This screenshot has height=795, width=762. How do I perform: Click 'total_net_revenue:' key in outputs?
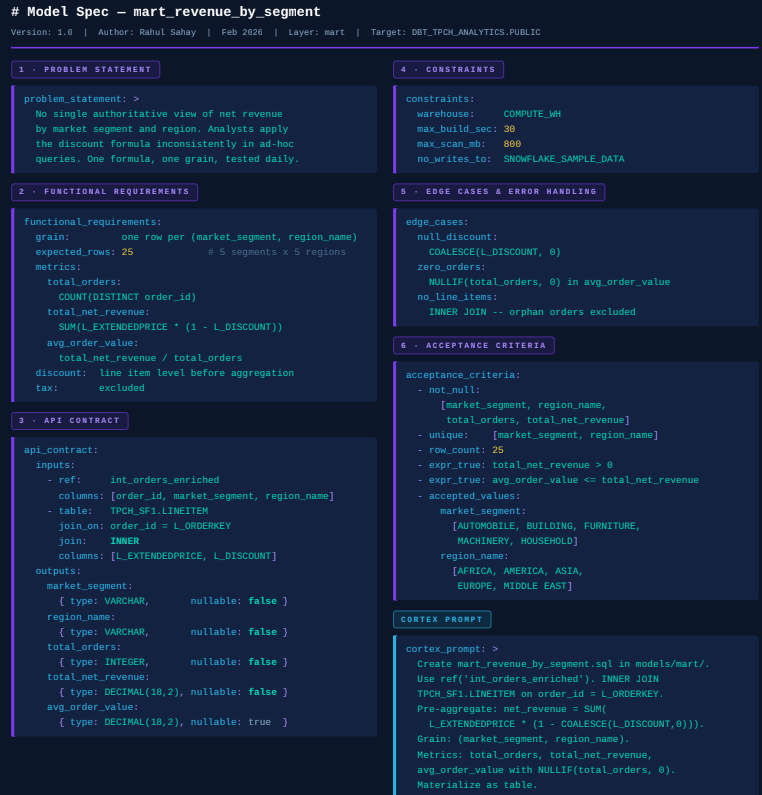tap(98, 677)
